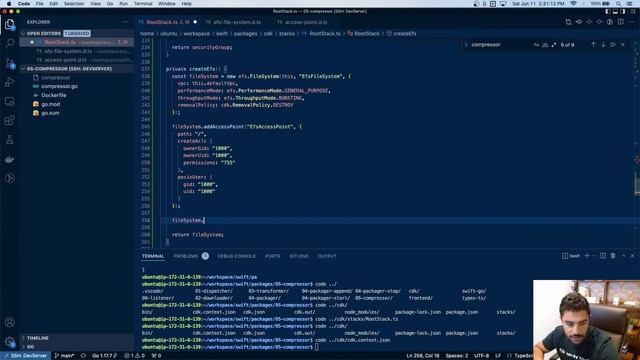
Task: Split the terminal panel
Action: click(603, 256)
